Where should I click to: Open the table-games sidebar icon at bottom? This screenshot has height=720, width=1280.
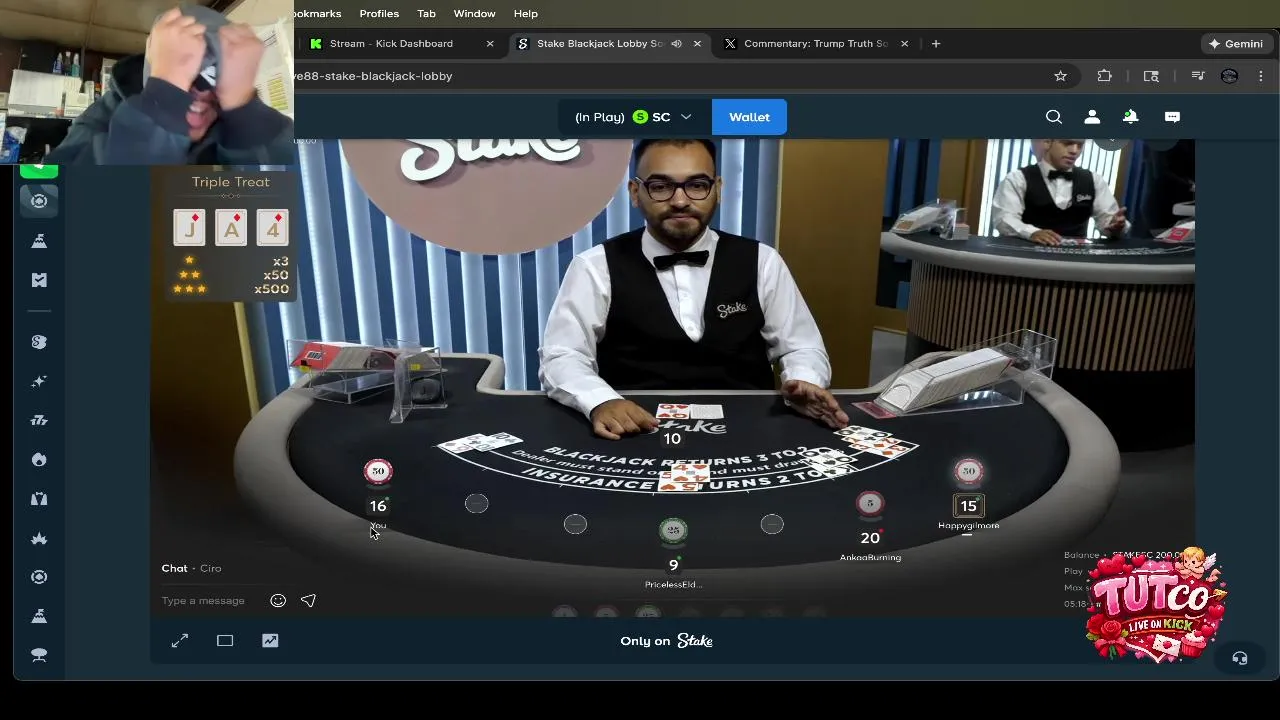click(x=39, y=655)
